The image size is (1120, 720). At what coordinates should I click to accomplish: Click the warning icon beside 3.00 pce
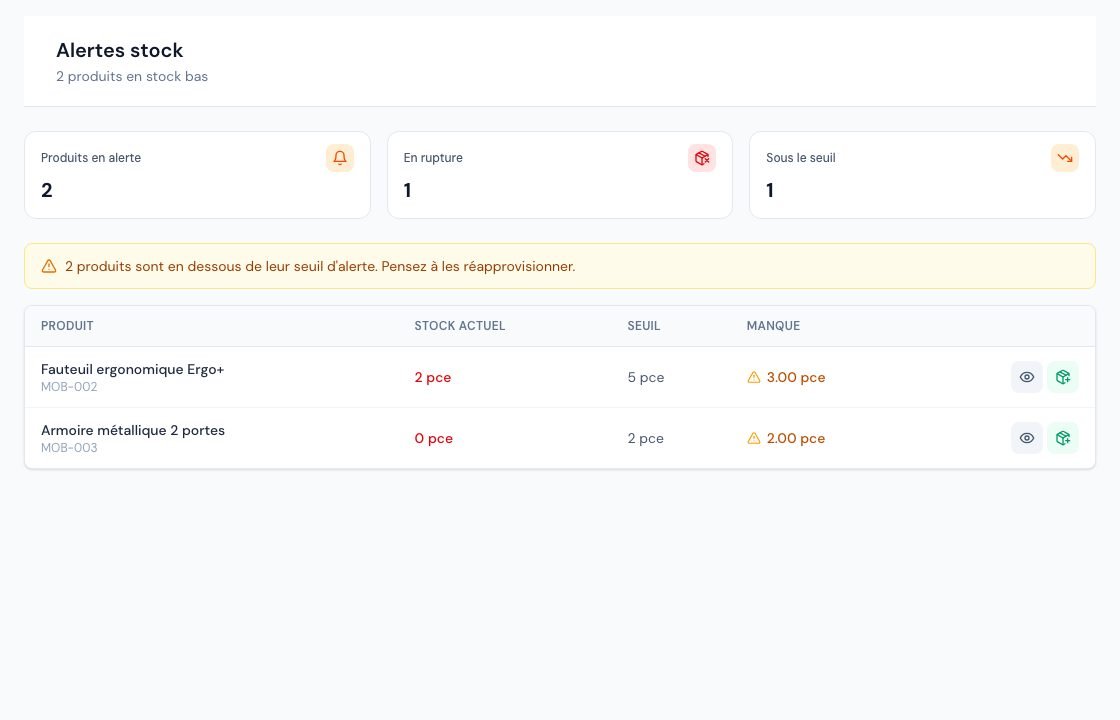tap(754, 377)
